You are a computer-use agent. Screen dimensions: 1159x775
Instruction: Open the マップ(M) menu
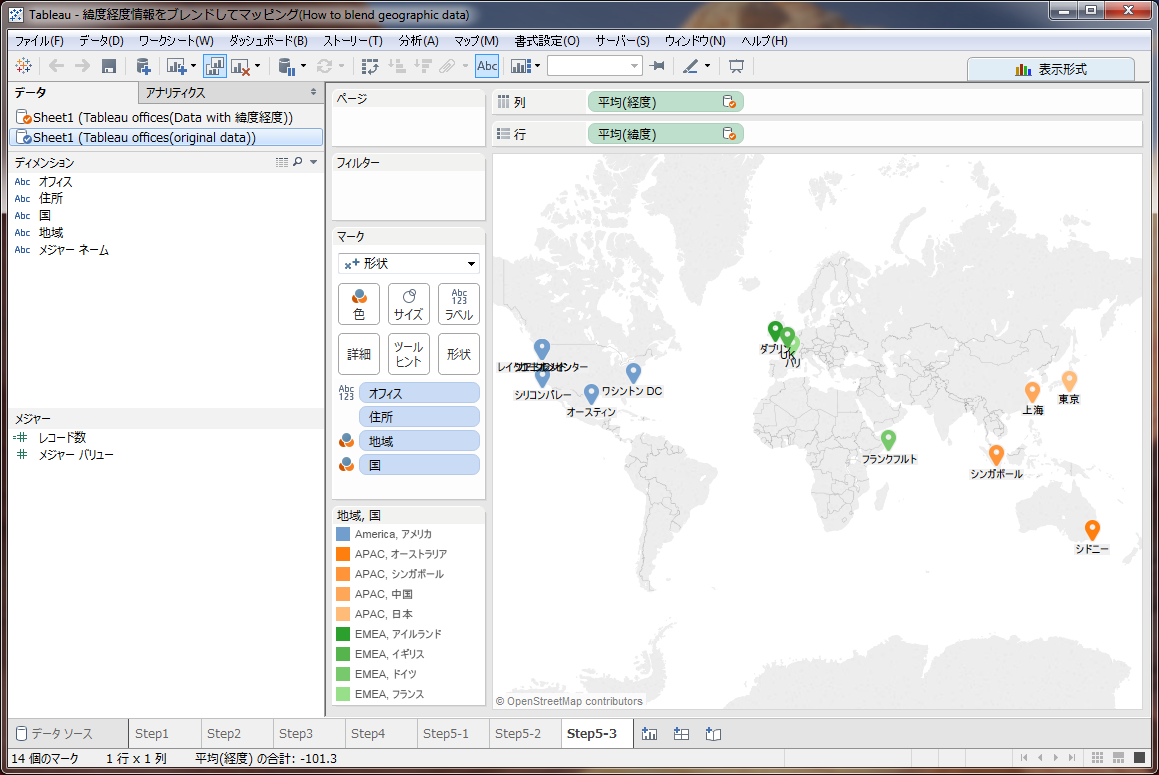pos(476,41)
